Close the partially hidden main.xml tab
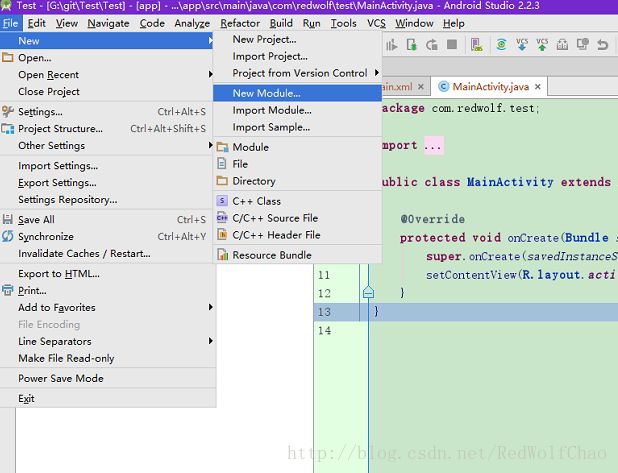 point(421,87)
